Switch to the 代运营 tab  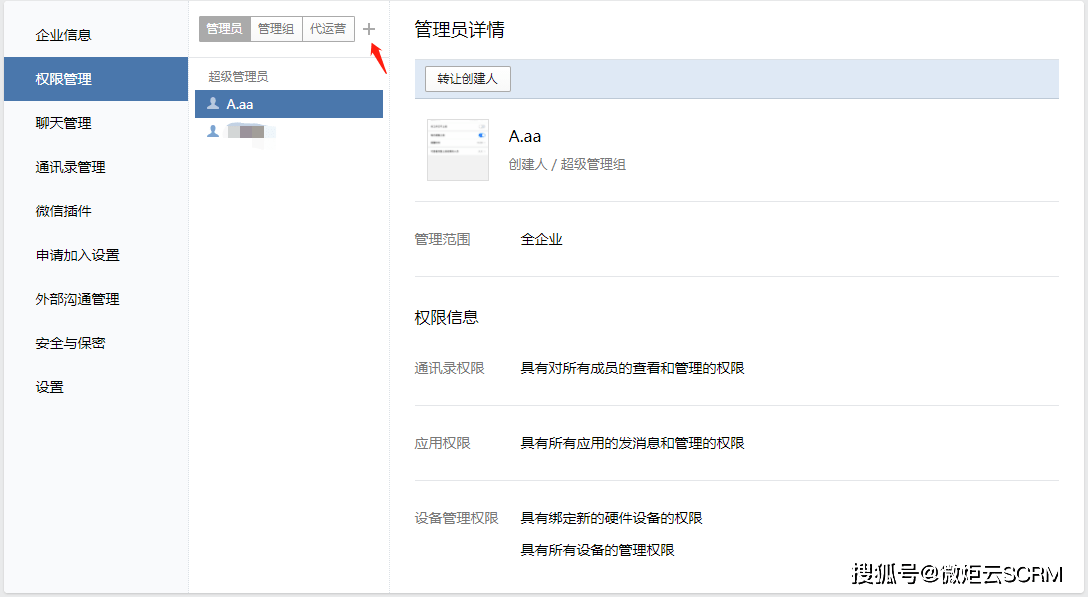[328, 28]
